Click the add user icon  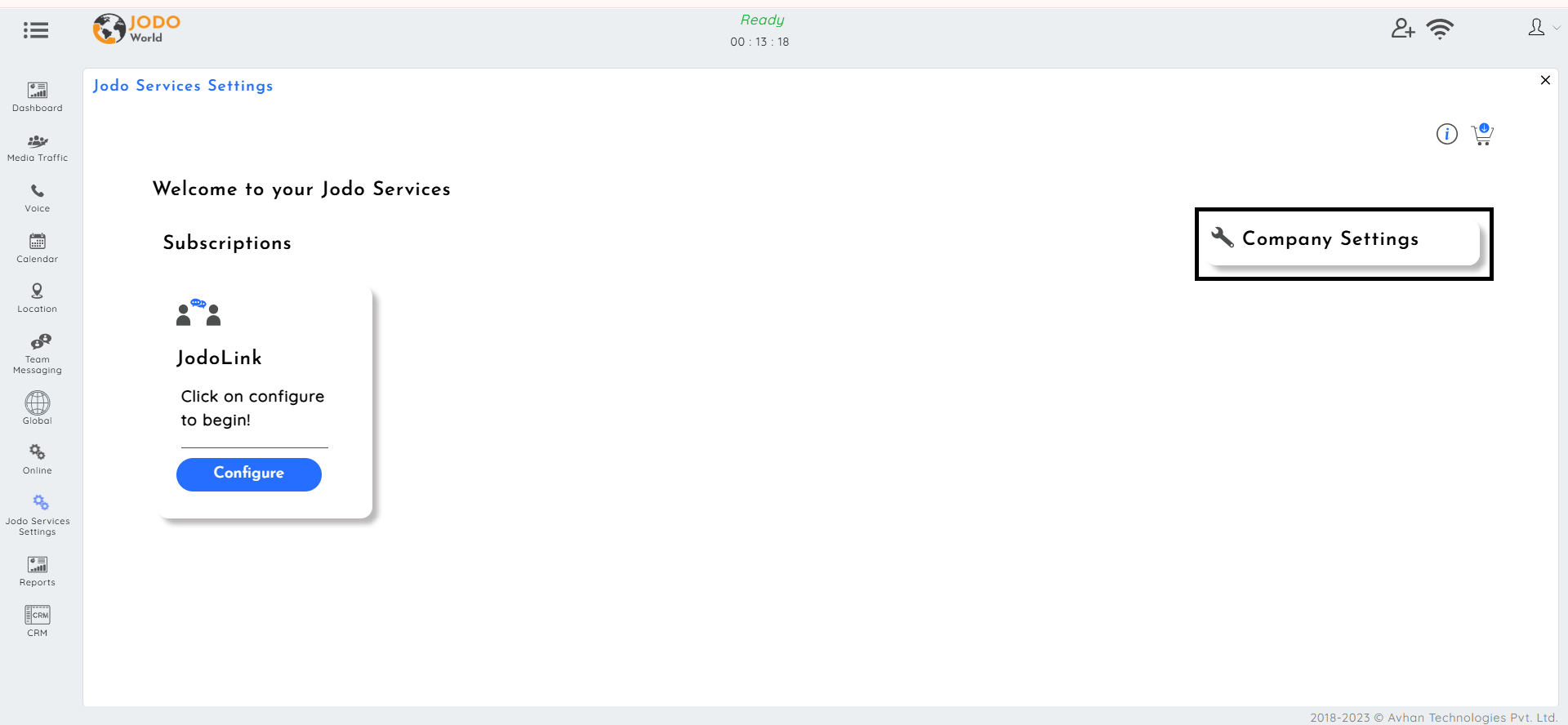1403,29
